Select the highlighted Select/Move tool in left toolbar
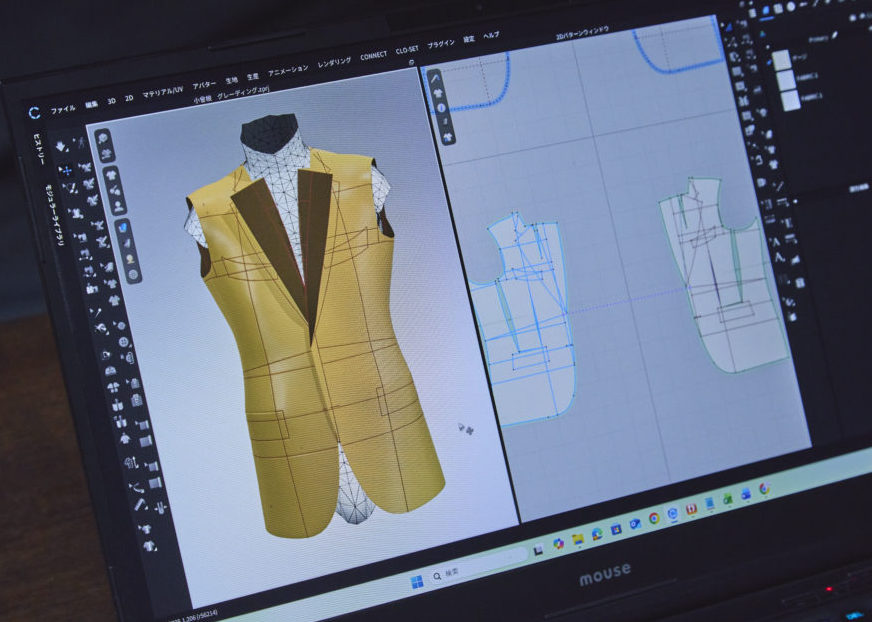The image size is (872, 622). 66,171
